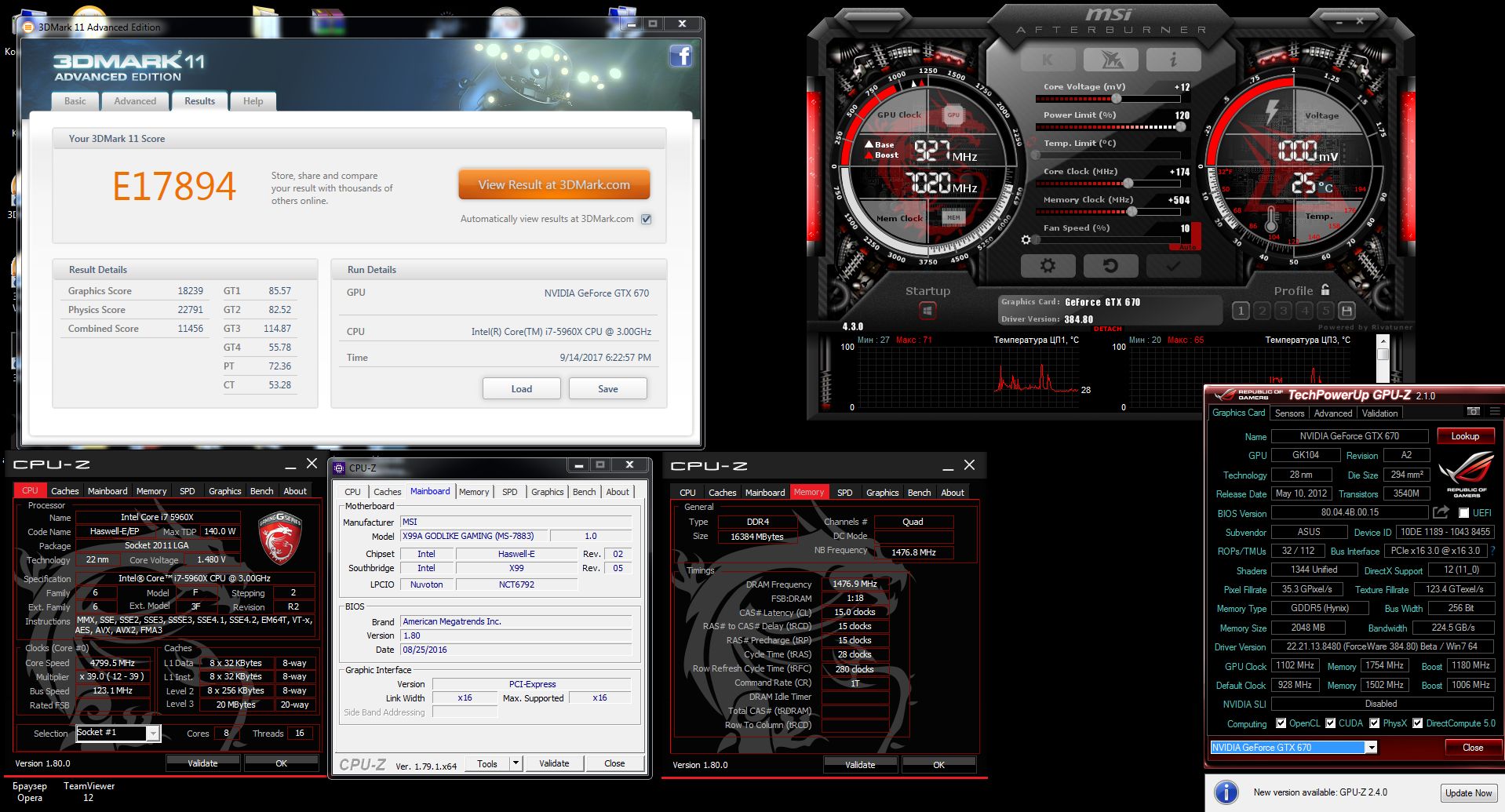Switch to the Advanced tab in 3DMark 11

[135, 101]
